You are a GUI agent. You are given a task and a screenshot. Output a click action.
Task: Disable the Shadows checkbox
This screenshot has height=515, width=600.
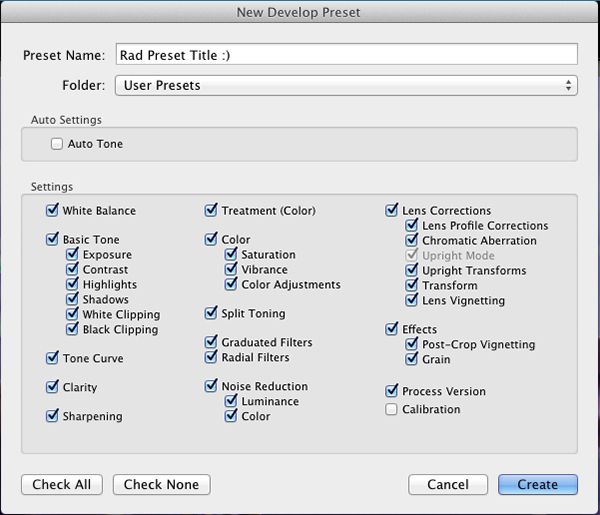click(x=72, y=299)
